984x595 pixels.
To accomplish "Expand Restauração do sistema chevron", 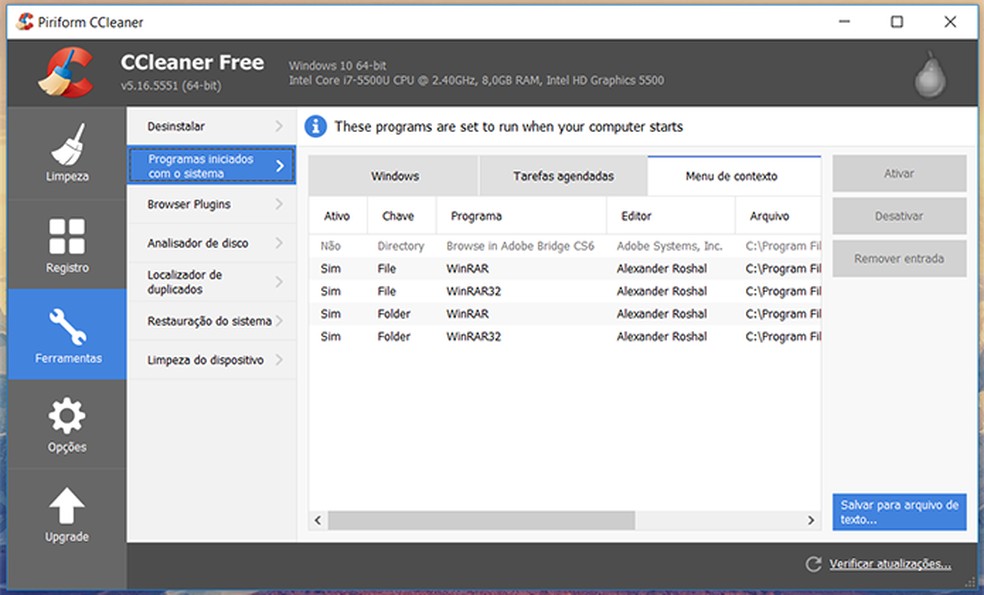I will [x=281, y=320].
